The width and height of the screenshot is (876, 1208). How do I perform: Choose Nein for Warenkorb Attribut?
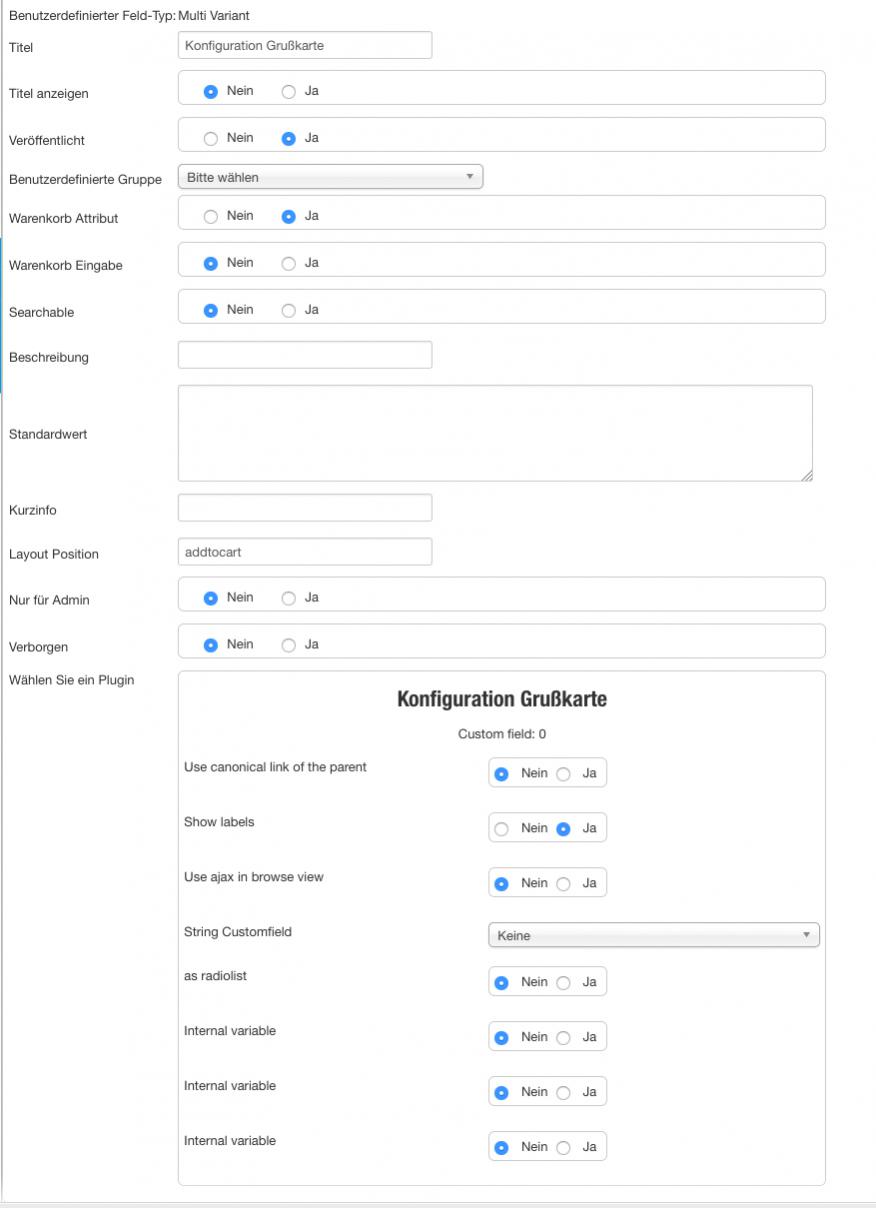[x=211, y=217]
